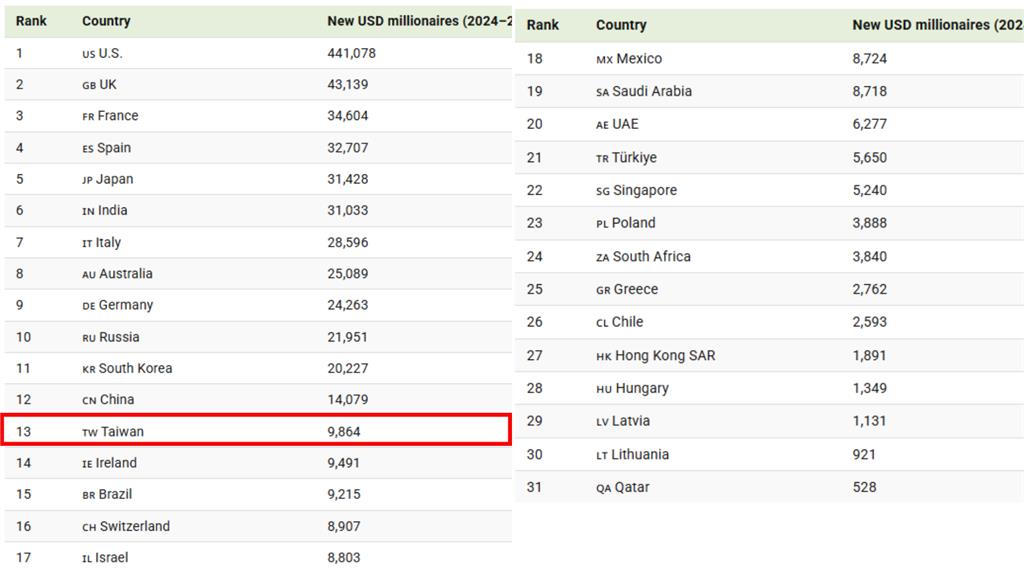Click the HK code beside Hong Kong SAR
The image size is (1024, 576).
click(x=604, y=357)
